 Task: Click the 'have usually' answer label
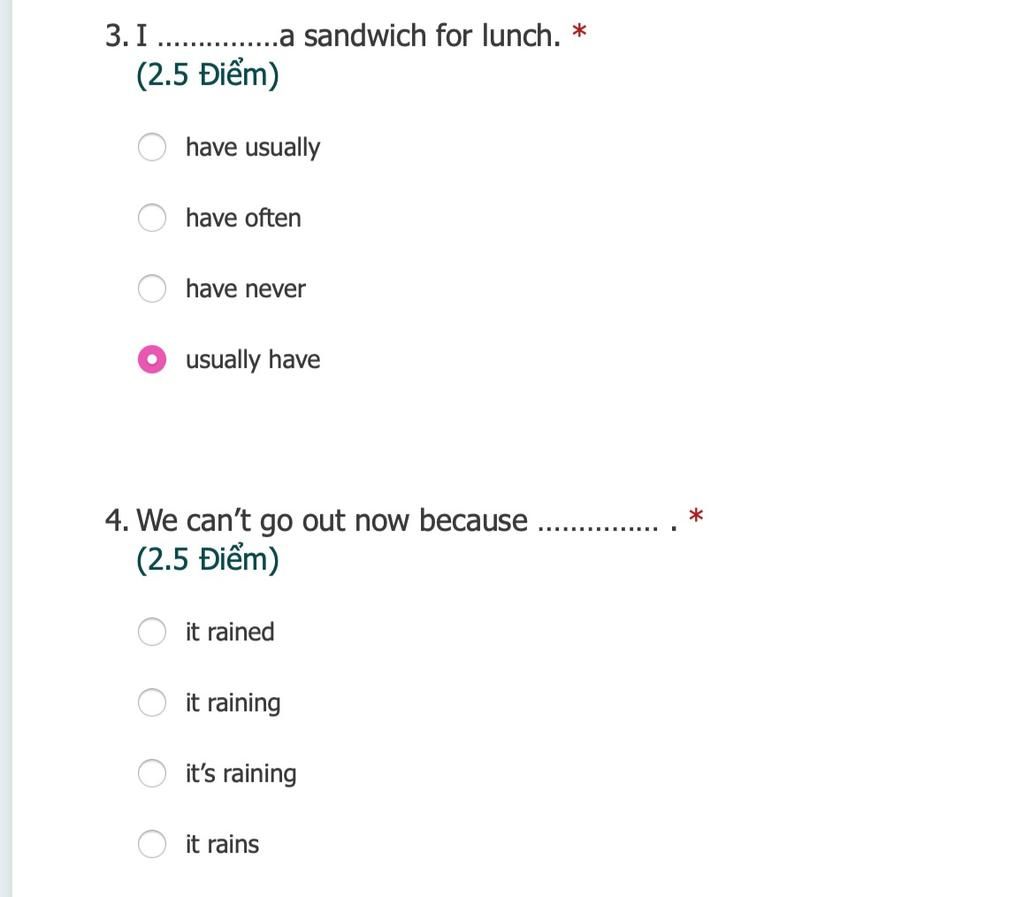[253, 148]
